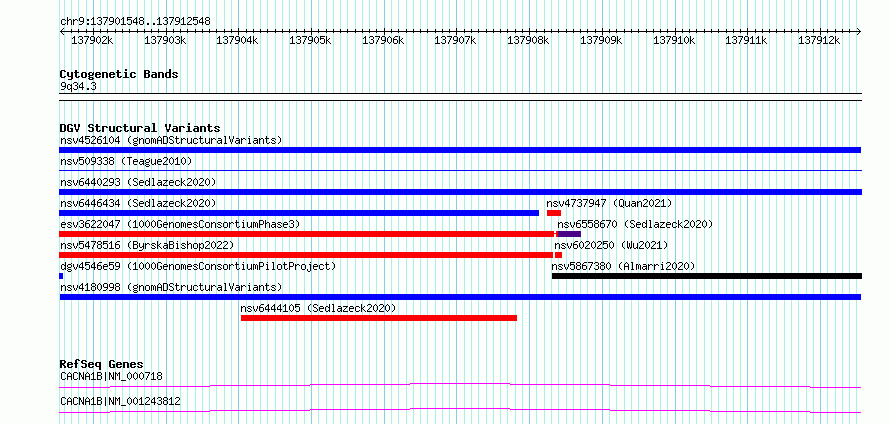Screen dimensions: 890x424
Task: Select the blue bar of variant nsv4526104
Action: click(x=460, y=150)
